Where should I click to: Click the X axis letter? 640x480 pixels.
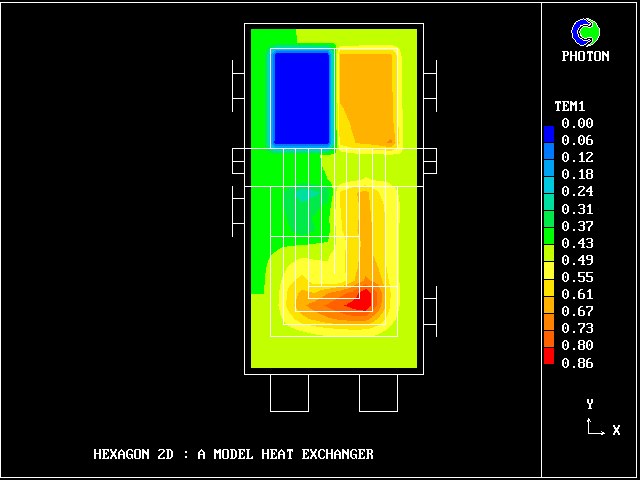[x=616, y=431]
